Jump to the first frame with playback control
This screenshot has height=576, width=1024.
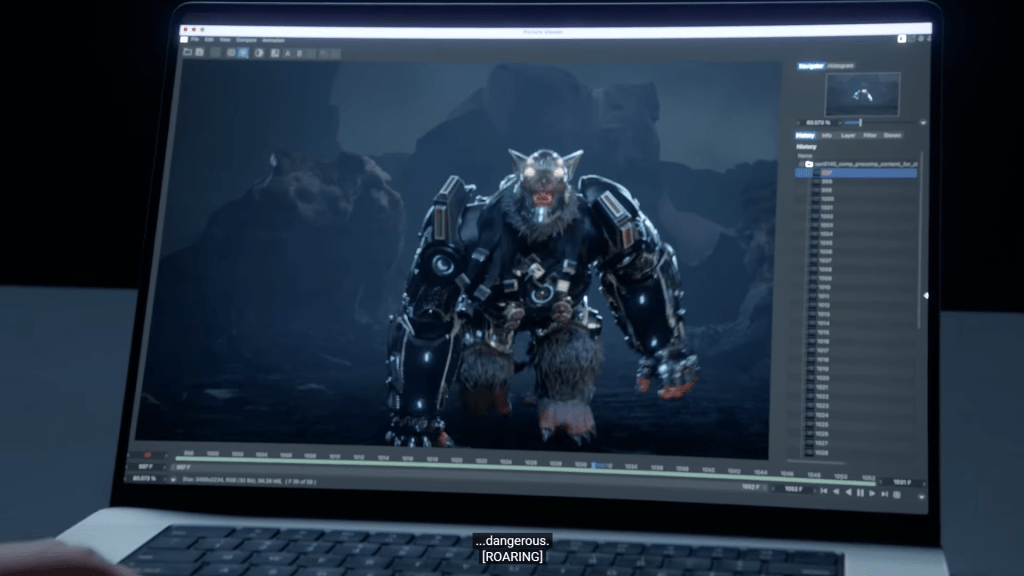[x=823, y=492]
